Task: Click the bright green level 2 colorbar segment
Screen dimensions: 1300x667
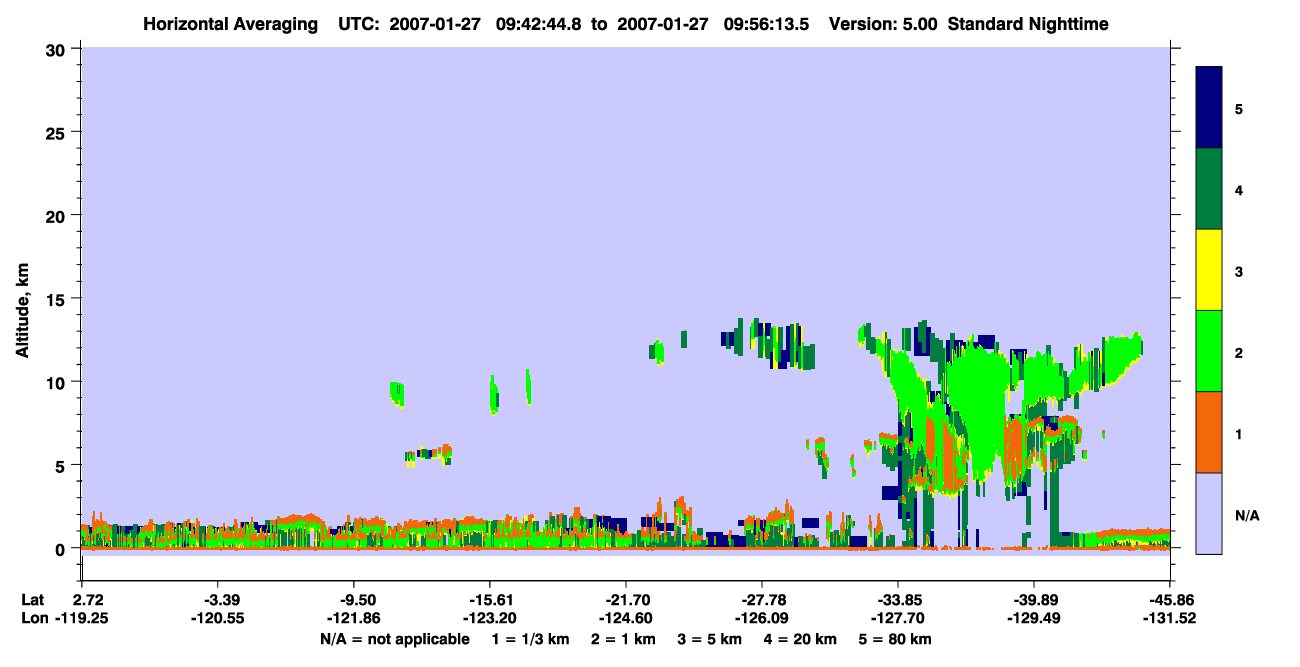Action: coord(1209,351)
